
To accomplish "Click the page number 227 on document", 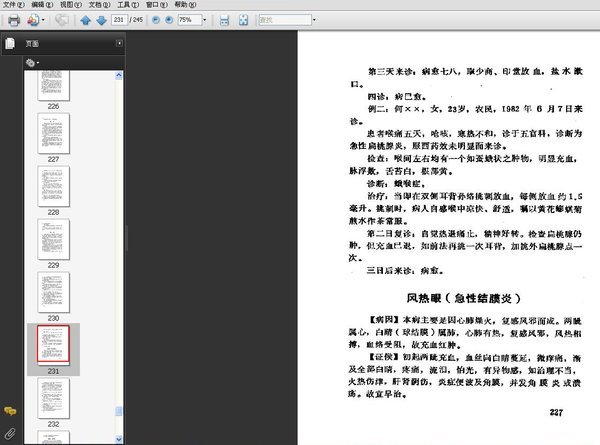I will pyautogui.click(x=556, y=412).
